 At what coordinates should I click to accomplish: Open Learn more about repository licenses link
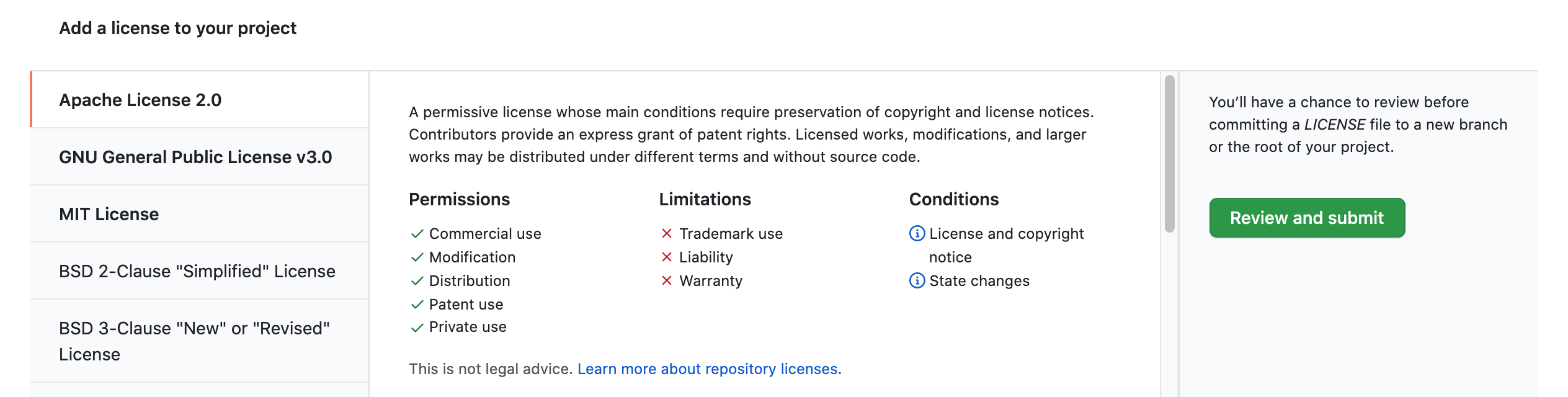tap(707, 368)
